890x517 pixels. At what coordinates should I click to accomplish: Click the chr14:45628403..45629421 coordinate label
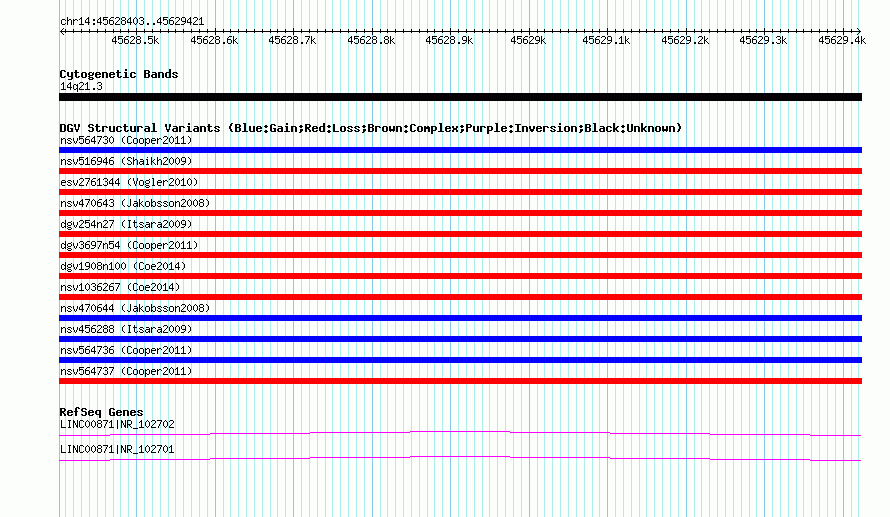tap(132, 21)
